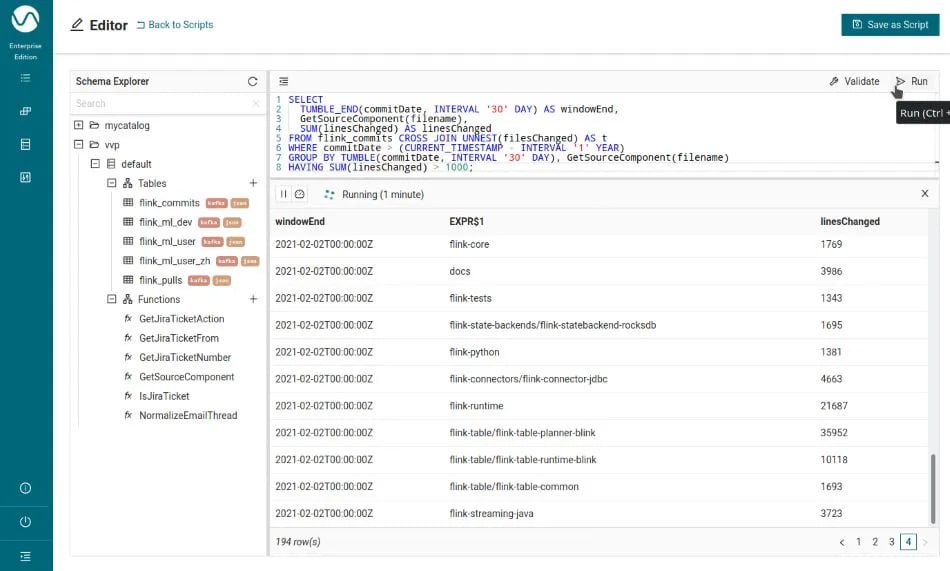Click Save as Script button
Image resolution: width=950 pixels, height=571 pixels.
click(890, 25)
